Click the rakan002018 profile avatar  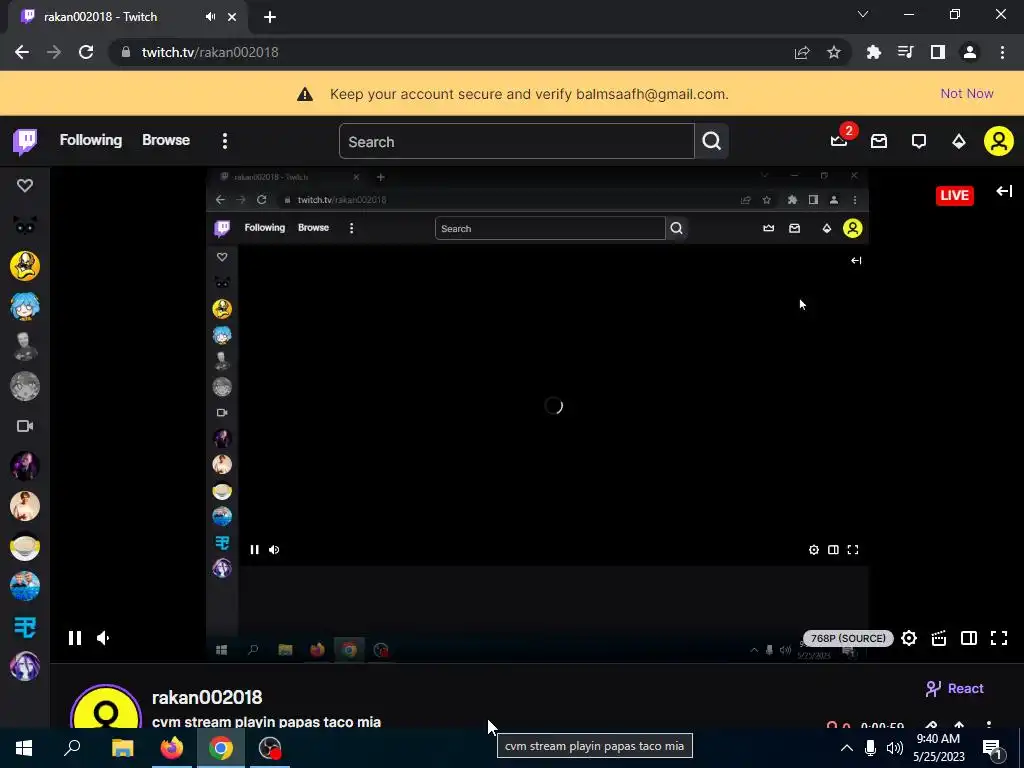tap(106, 708)
